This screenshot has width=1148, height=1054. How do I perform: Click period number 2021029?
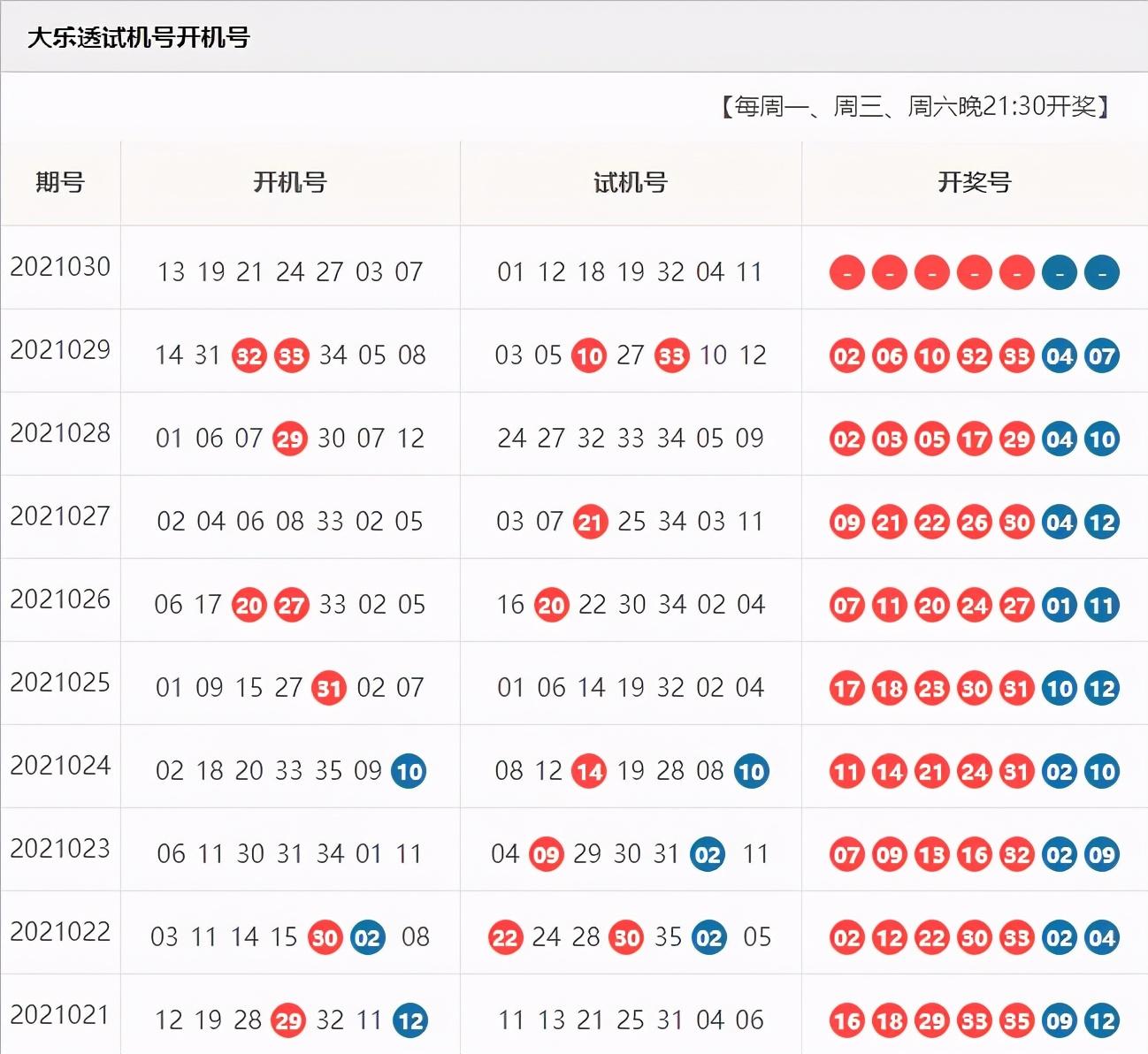click(x=60, y=349)
